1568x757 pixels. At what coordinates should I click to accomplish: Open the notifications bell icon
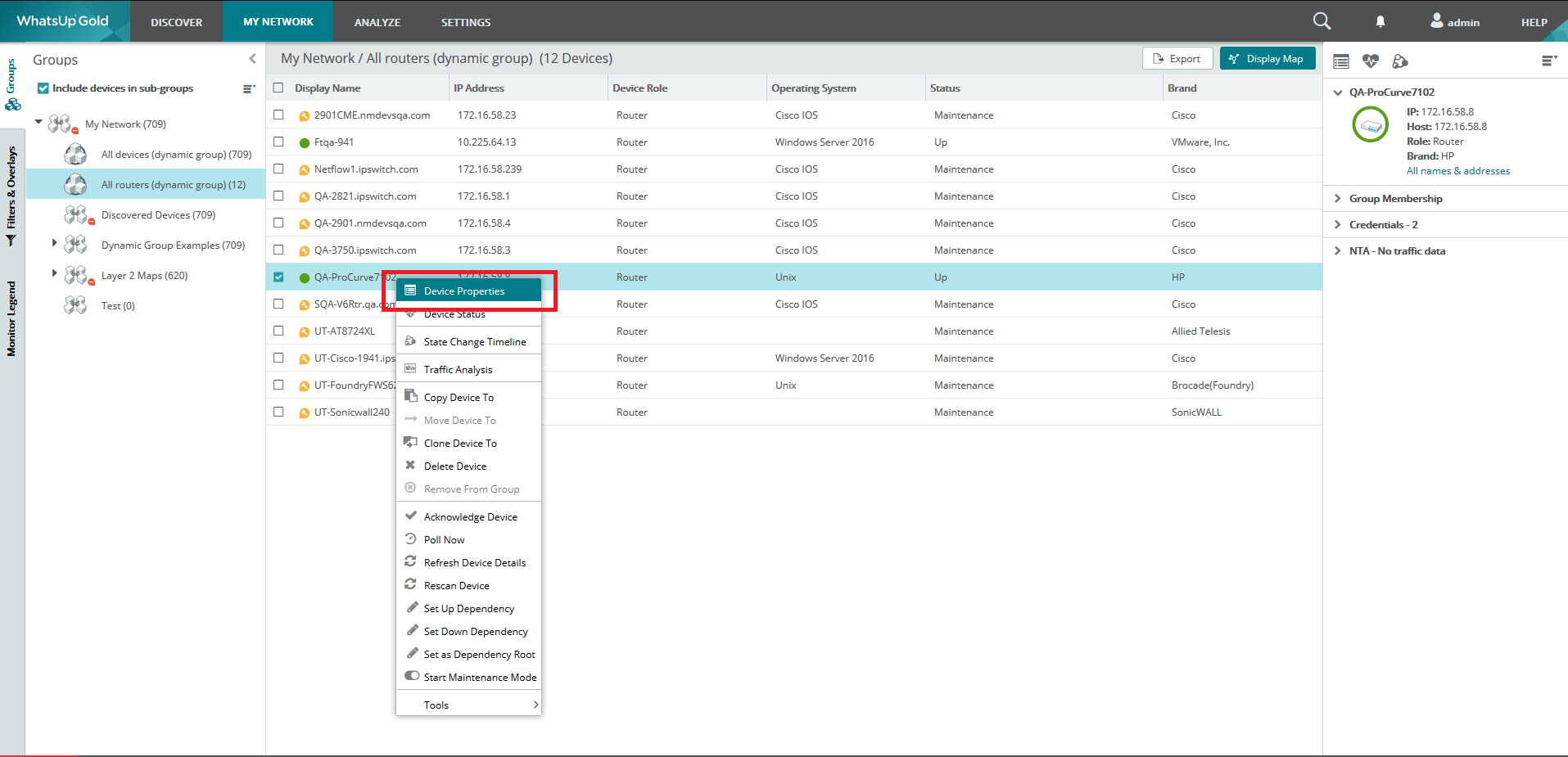point(1379,21)
